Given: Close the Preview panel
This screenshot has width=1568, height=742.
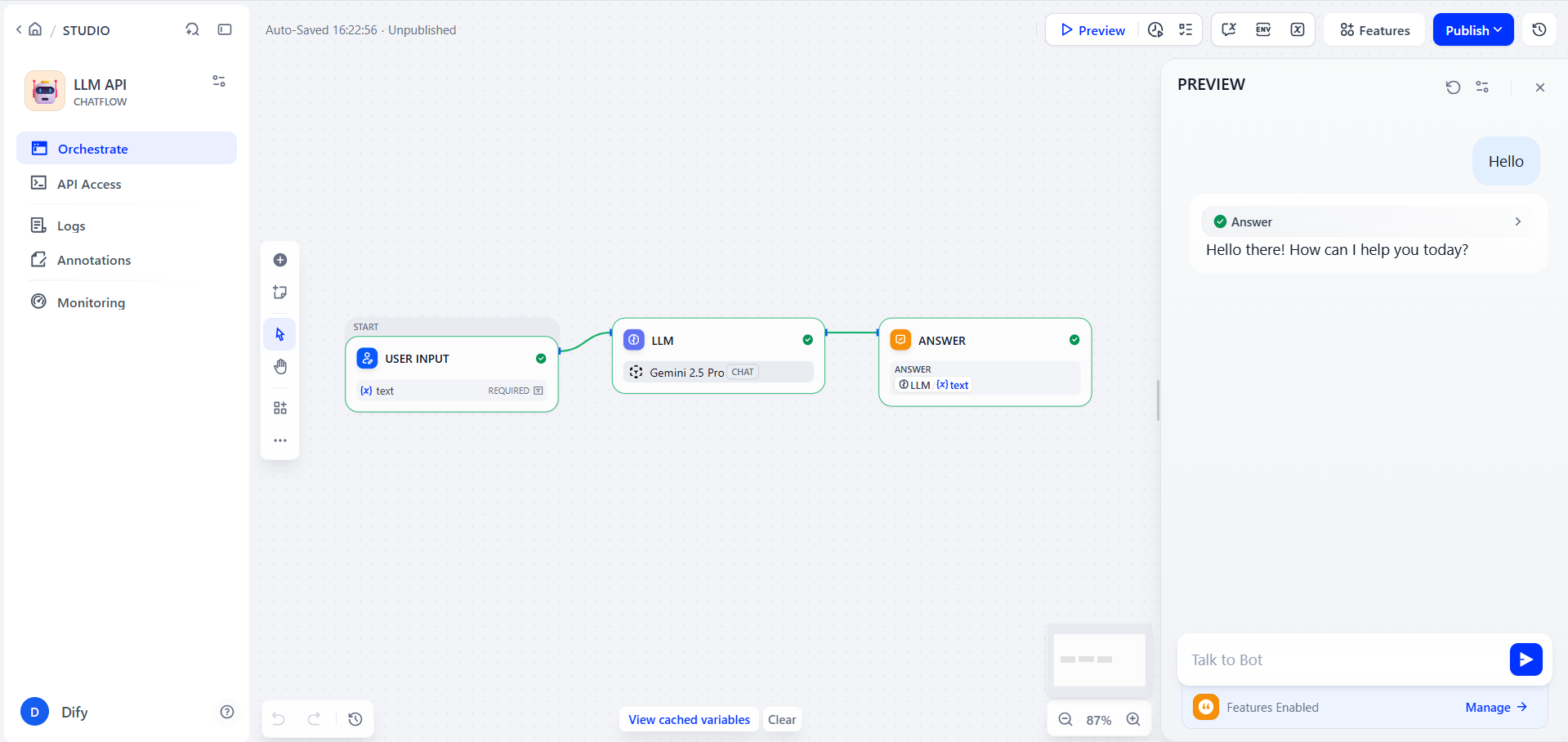Looking at the screenshot, I should point(1540,87).
